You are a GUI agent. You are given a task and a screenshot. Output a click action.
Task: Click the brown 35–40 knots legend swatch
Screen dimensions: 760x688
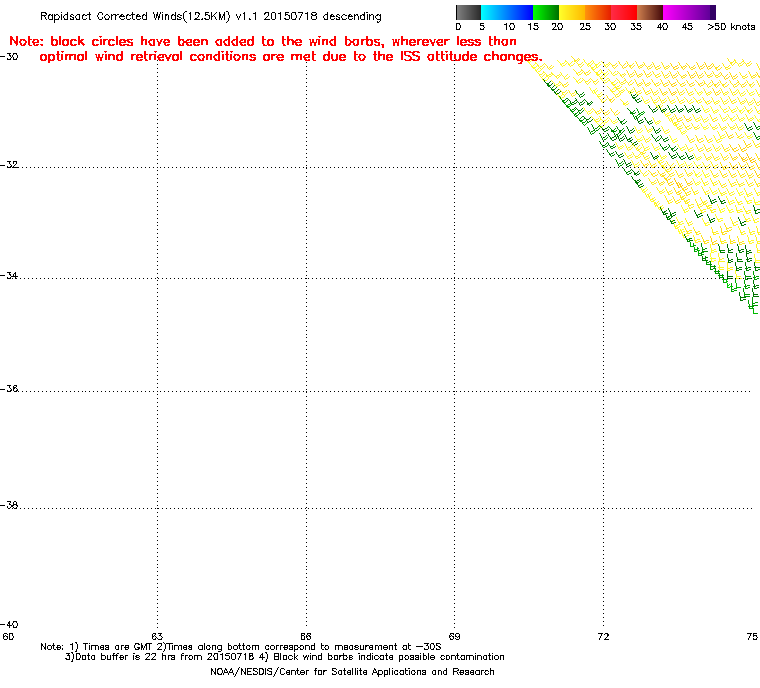(x=650, y=12)
